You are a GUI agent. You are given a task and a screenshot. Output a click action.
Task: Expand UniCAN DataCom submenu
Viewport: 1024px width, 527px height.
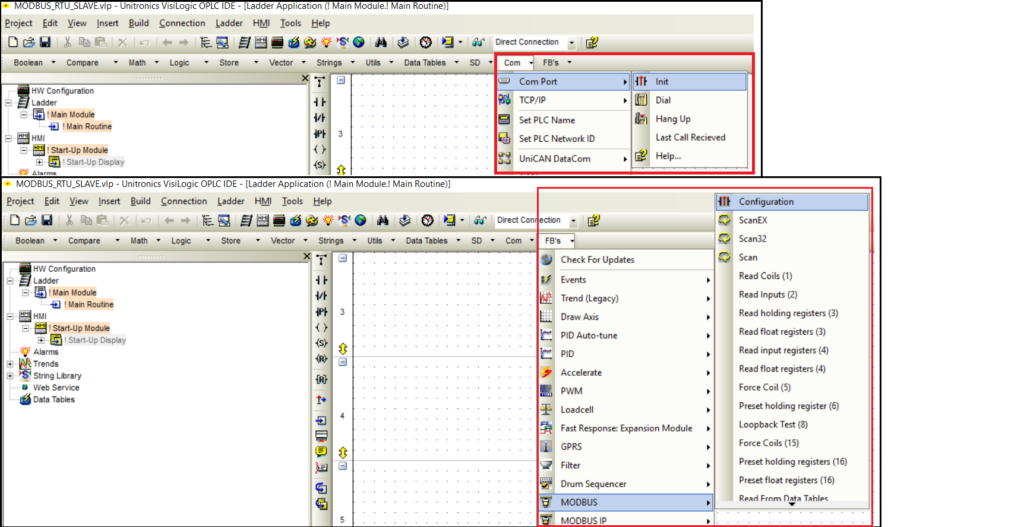[563, 159]
